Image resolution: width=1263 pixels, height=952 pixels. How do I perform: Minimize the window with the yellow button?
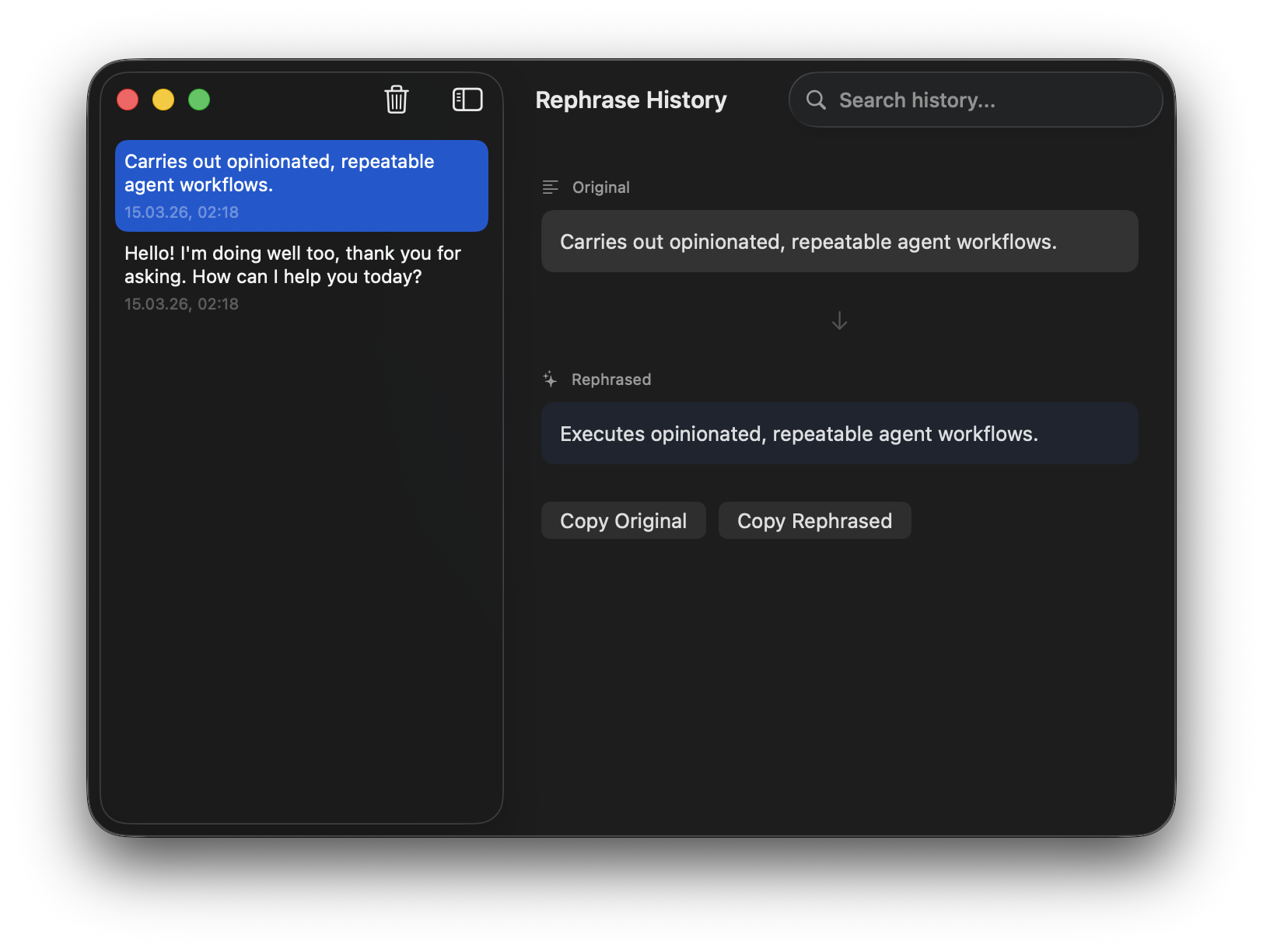pos(163,100)
